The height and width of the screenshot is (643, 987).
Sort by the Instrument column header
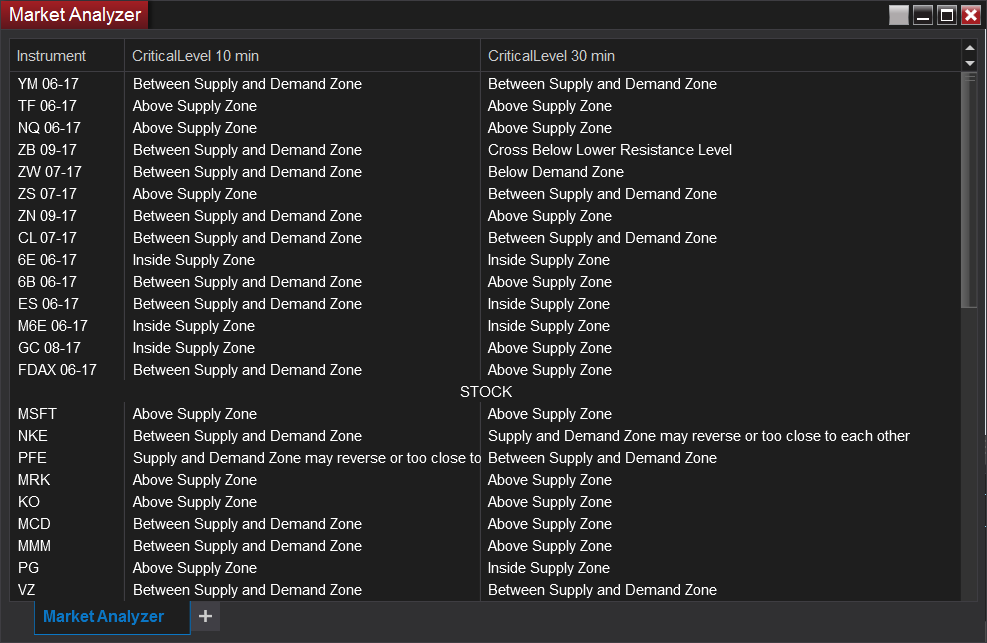click(x=52, y=56)
